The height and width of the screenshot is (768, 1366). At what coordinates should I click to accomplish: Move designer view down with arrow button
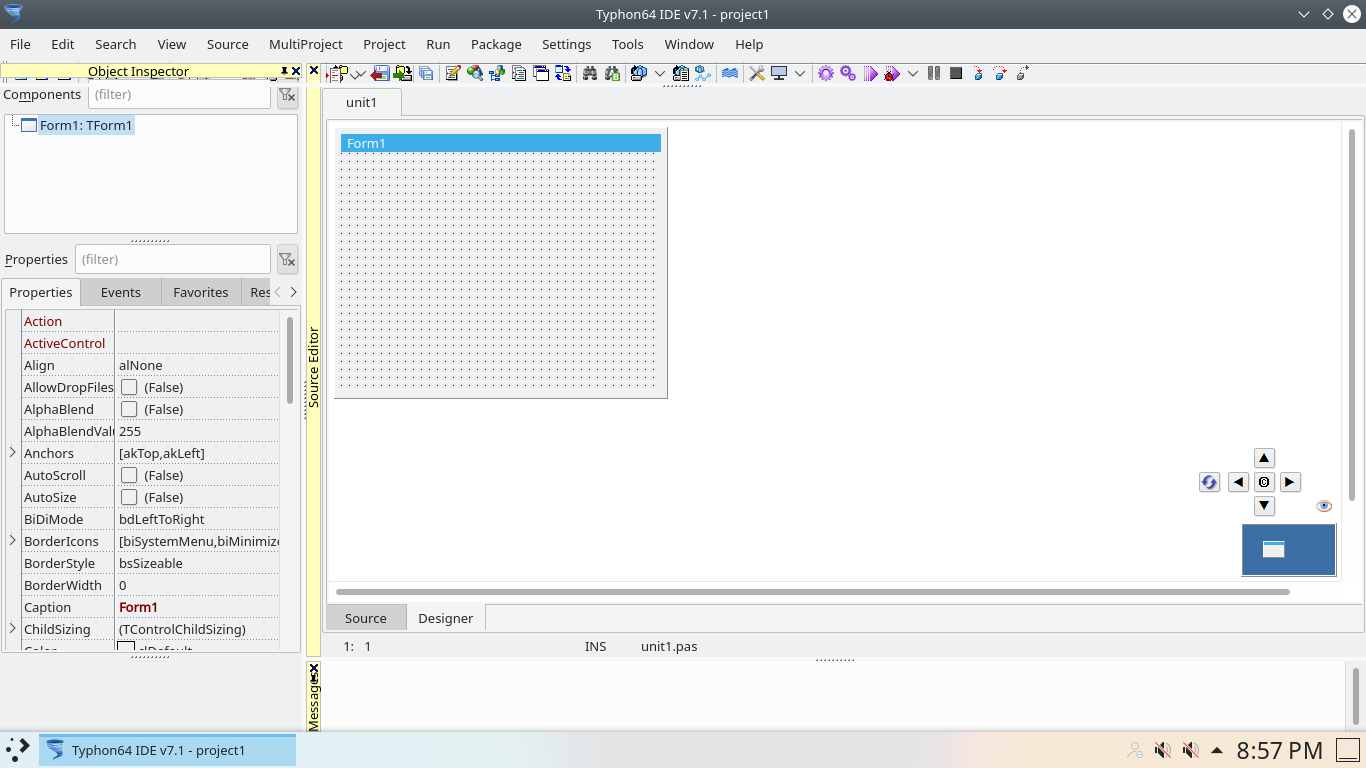[x=1264, y=506]
